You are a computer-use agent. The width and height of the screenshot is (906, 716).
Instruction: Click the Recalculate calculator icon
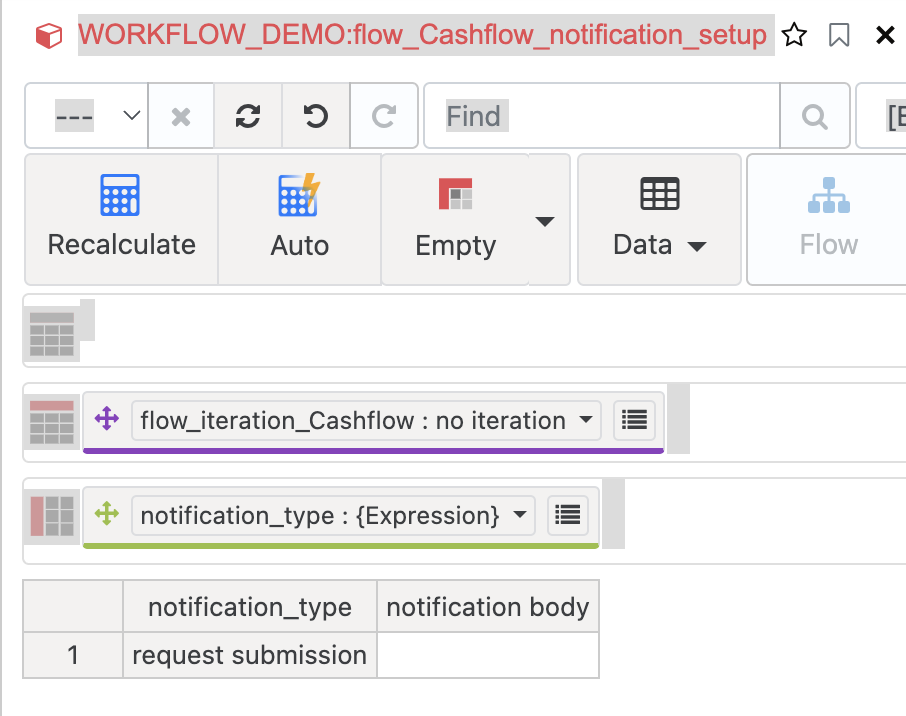pyautogui.click(x=120, y=197)
